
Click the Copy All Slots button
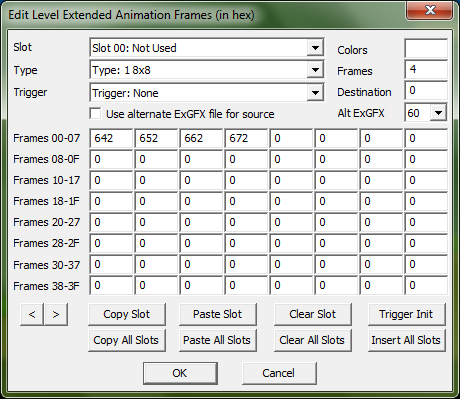pyautogui.click(x=127, y=340)
